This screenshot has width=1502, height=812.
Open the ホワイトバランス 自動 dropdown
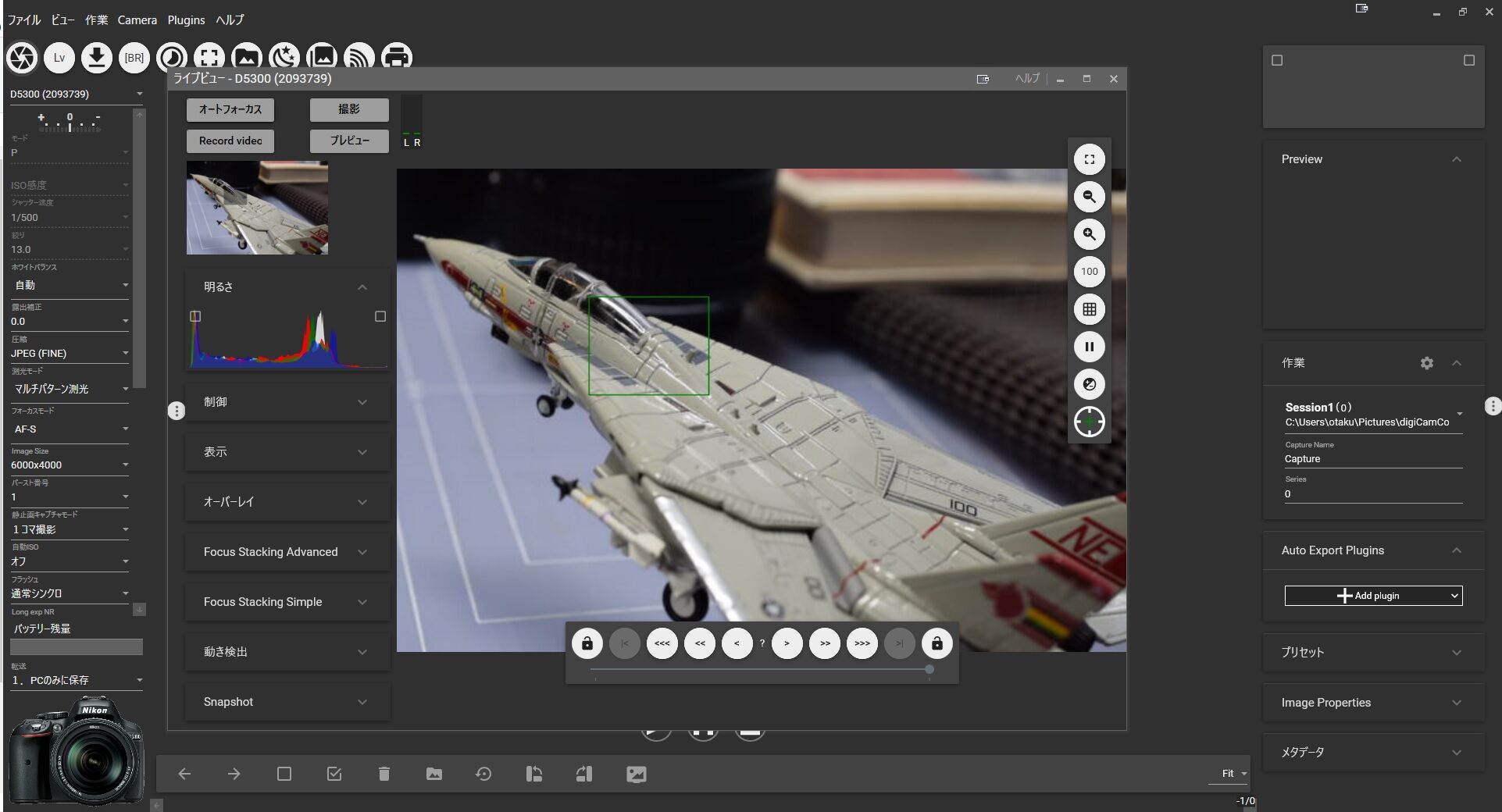(70, 285)
